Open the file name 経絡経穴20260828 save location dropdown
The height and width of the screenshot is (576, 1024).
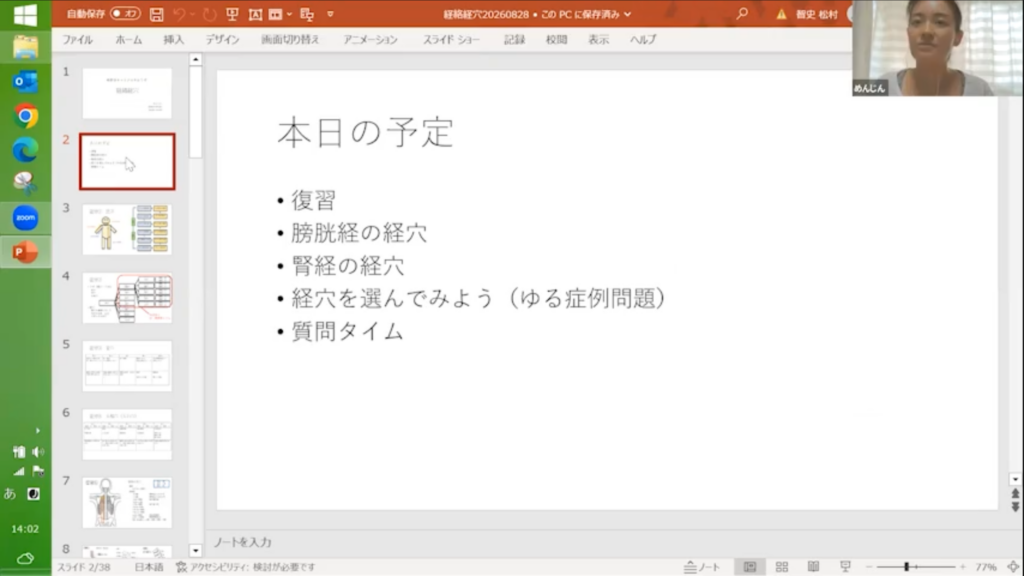[x=627, y=14]
